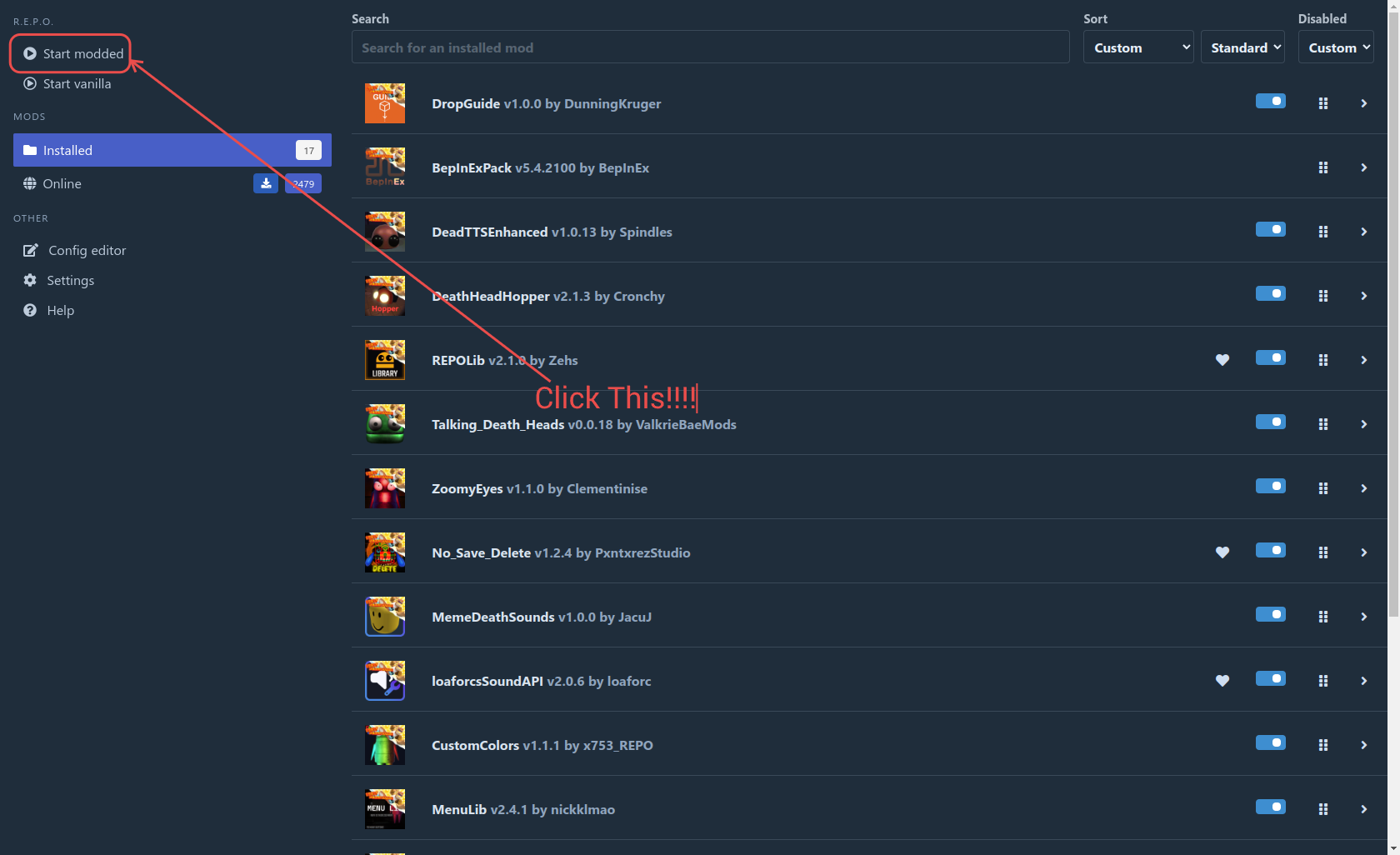The height and width of the screenshot is (855, 1400).
Task: Disable the DropGuide mod toggle
Action: [x=1270, y=101]
